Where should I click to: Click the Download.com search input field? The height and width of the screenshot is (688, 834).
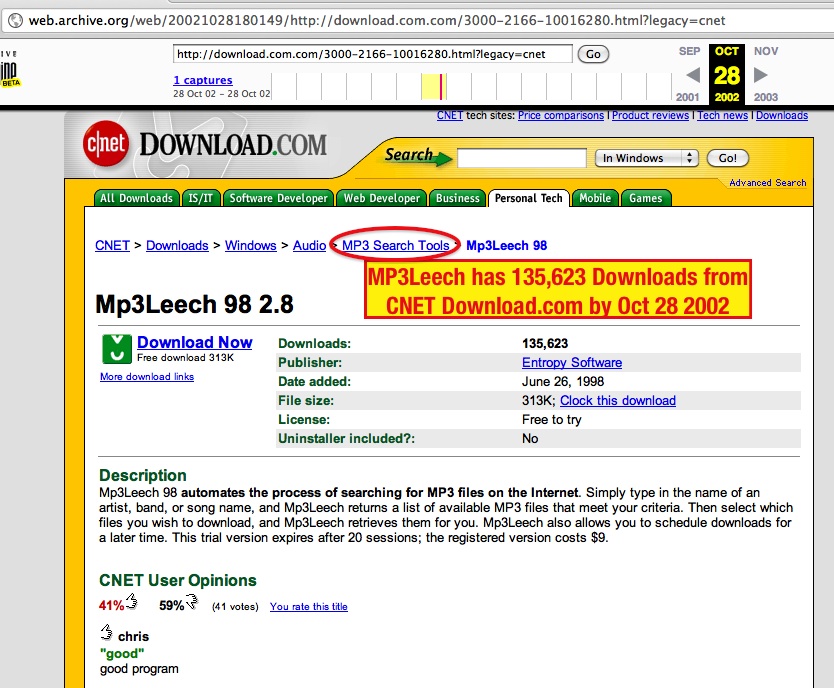(522, 158)
